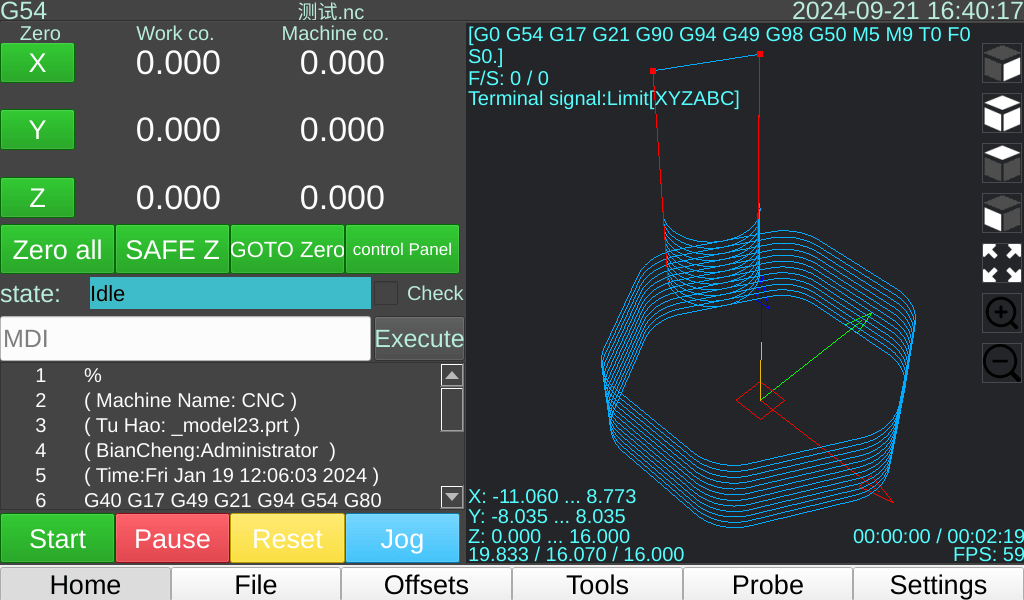Select the right-side view cube icon
Image resolution: width=1024 pixels, height=600 pixels.
[x=1001, y=63]
